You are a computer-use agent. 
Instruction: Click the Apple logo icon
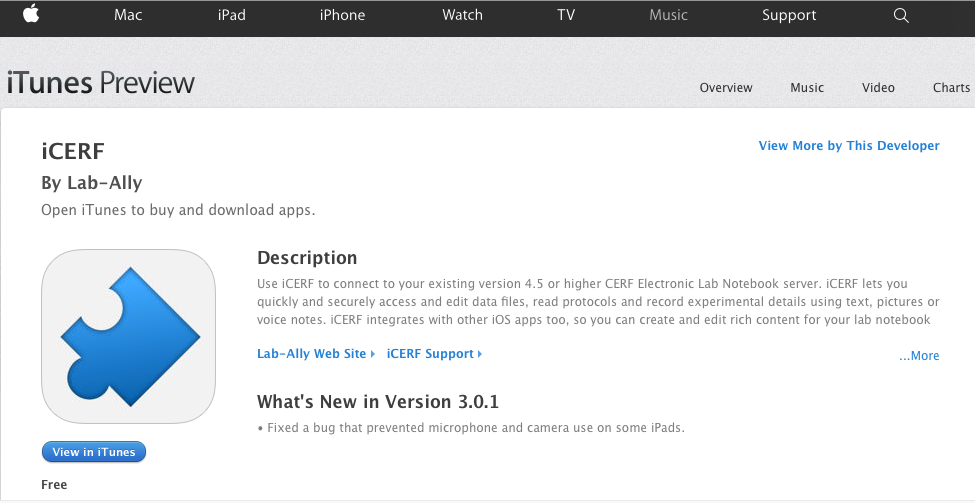31,14
